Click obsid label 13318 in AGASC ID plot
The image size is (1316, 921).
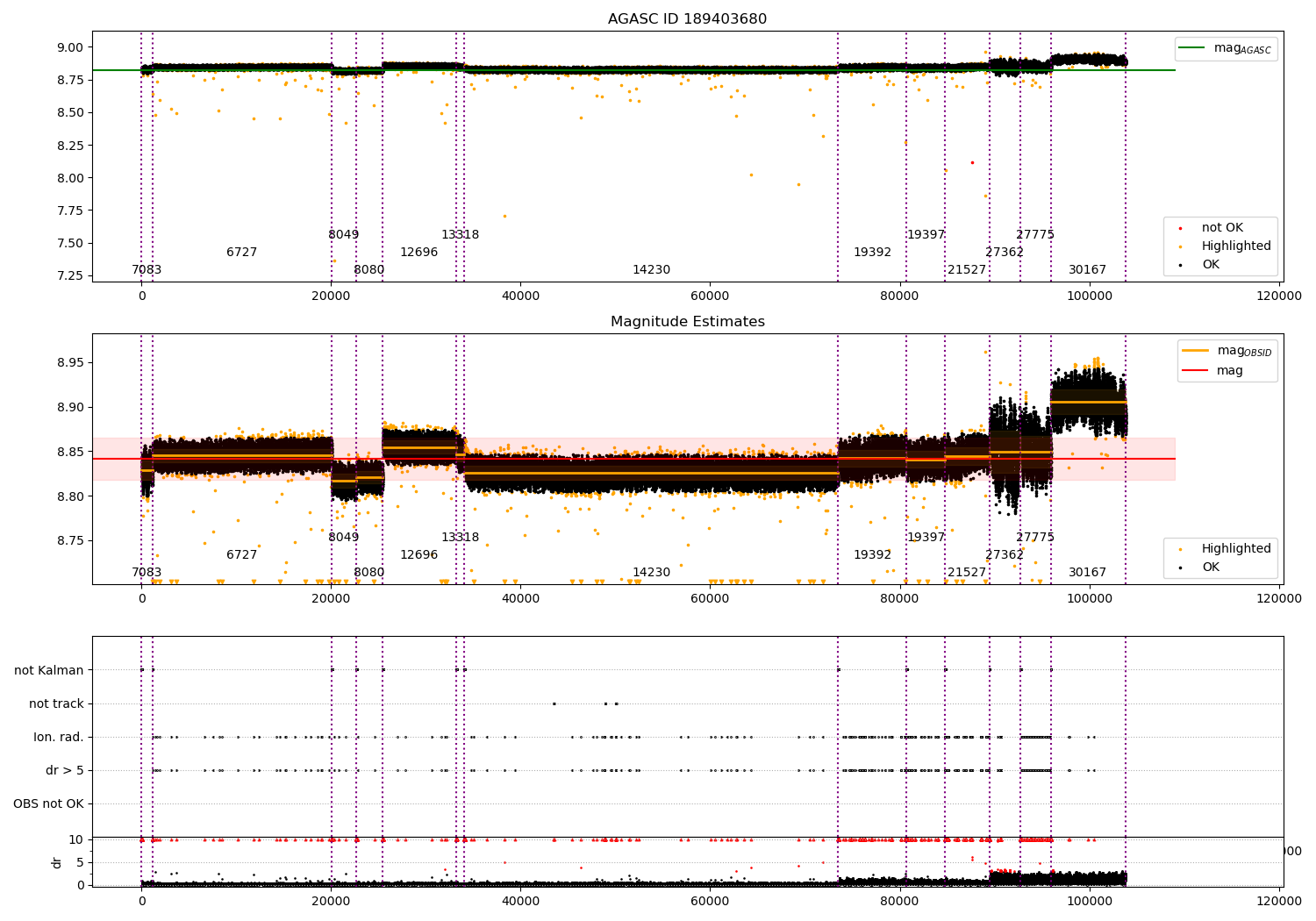coord(461,235)
